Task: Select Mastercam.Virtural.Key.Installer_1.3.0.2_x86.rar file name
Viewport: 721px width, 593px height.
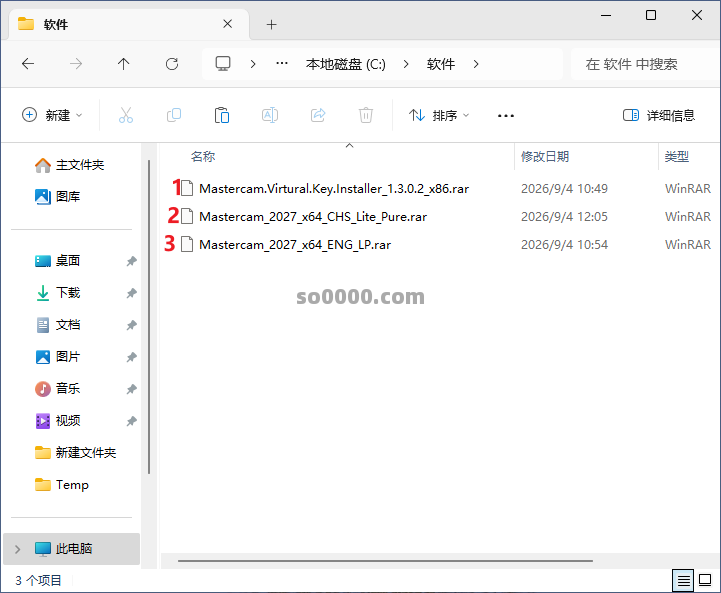Action: click(x=334, y=188)
